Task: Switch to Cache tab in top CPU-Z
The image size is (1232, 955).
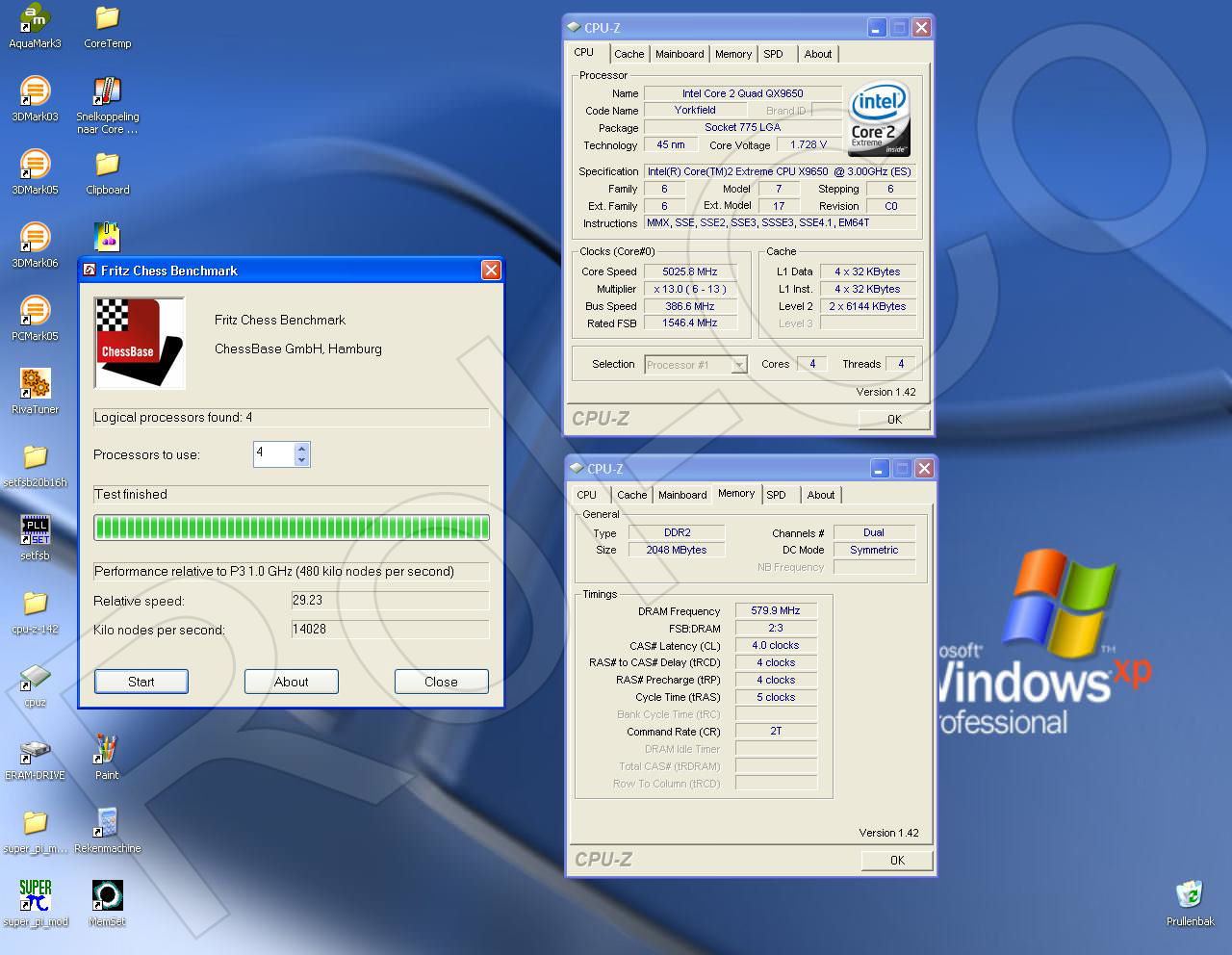Action: 629,54
